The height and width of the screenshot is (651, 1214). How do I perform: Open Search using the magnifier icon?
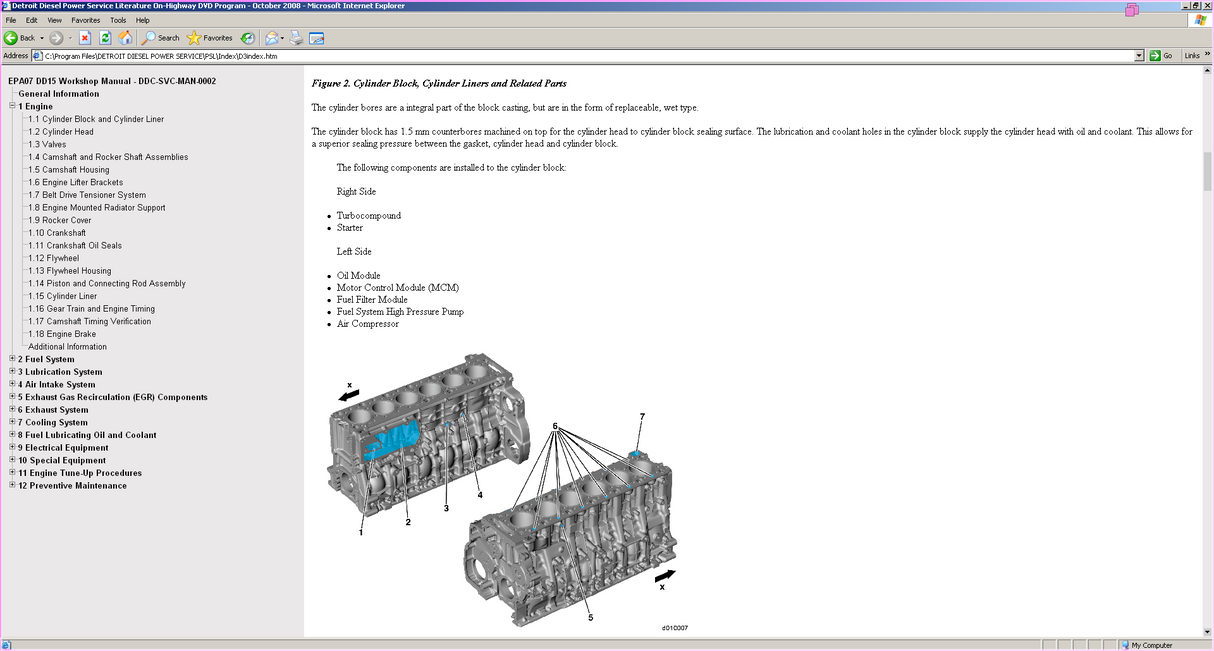pyautogui.click(x=148, y=38)
